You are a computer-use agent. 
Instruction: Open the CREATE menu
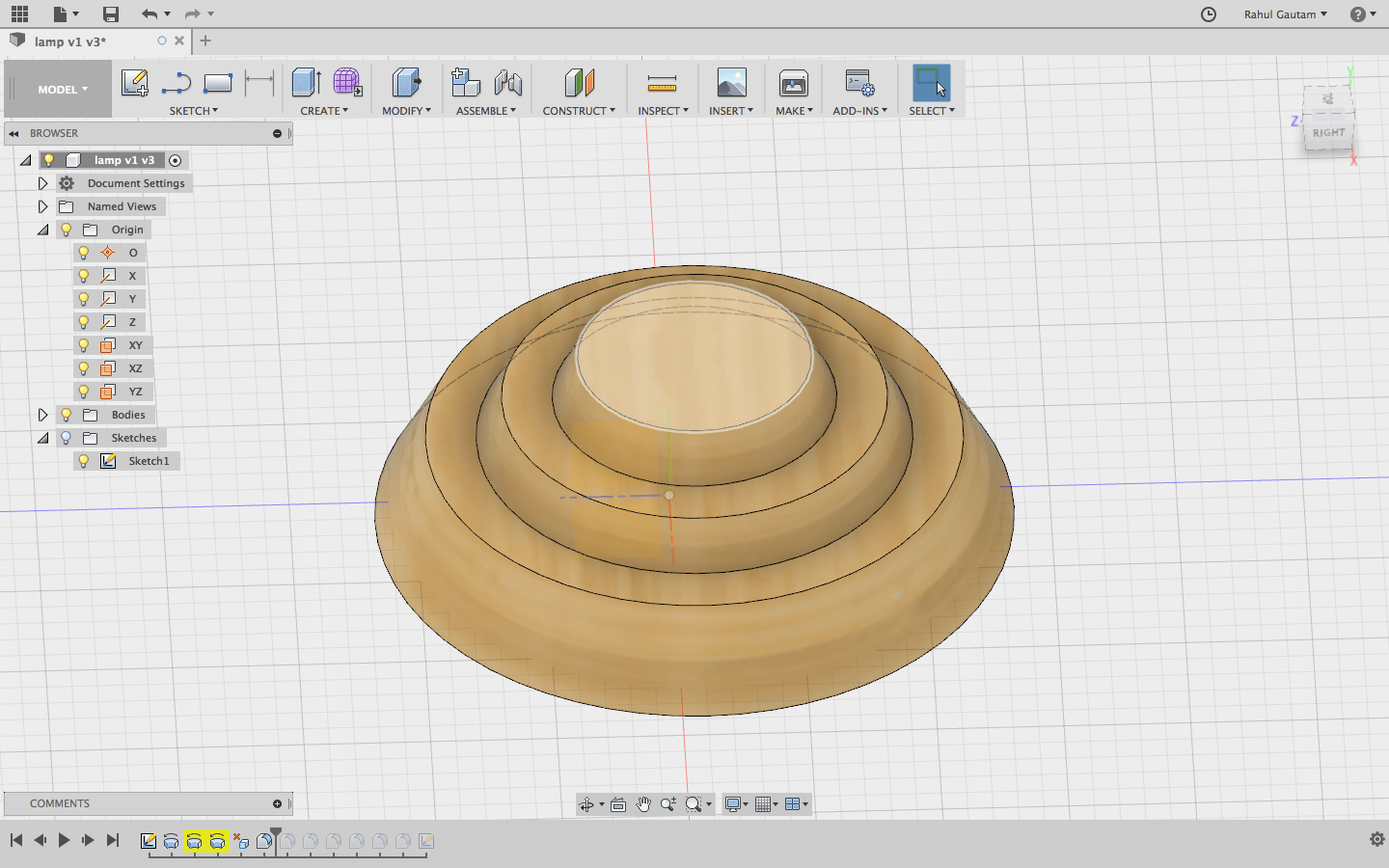[324, 111]
